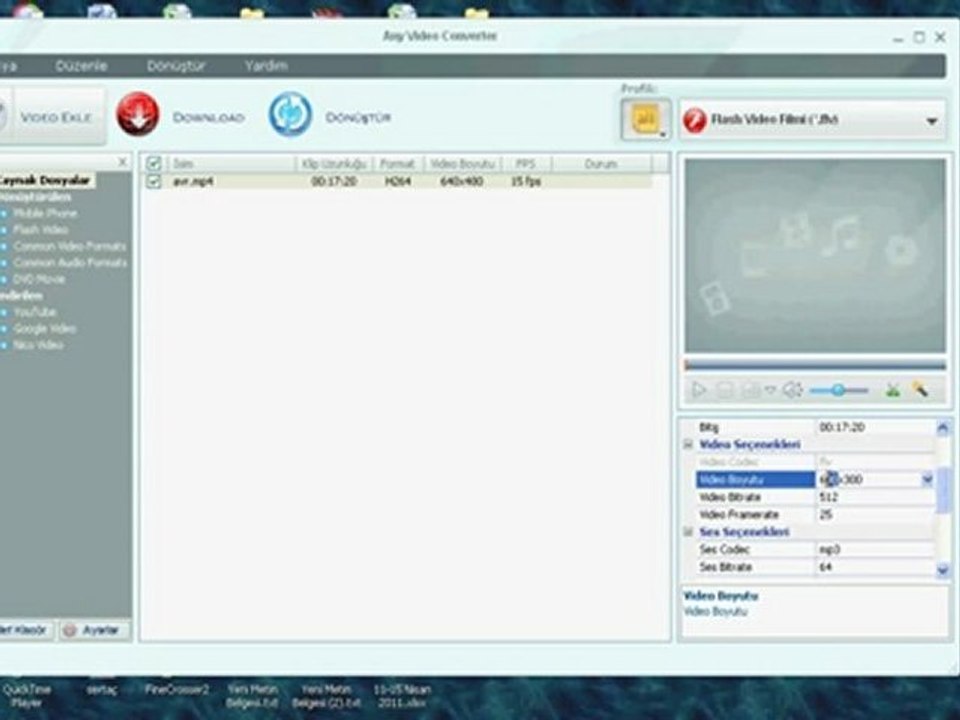Collapse the Ses Seçenekleri section
The image size is (960, 720).
688,532
